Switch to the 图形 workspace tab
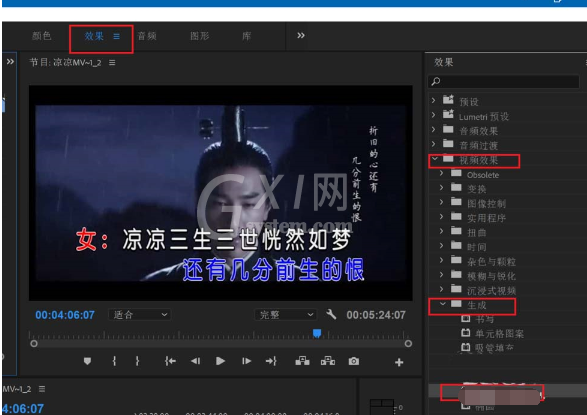 (200, 36)
